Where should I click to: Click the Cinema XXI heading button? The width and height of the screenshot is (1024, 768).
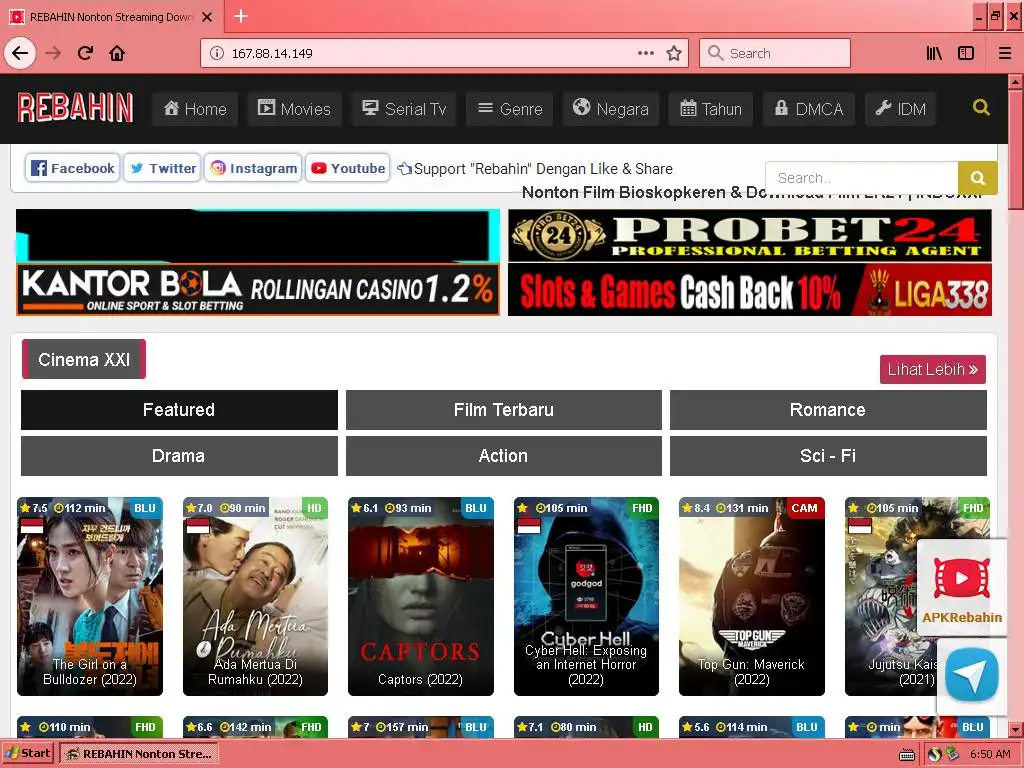(x=84, y=359)
